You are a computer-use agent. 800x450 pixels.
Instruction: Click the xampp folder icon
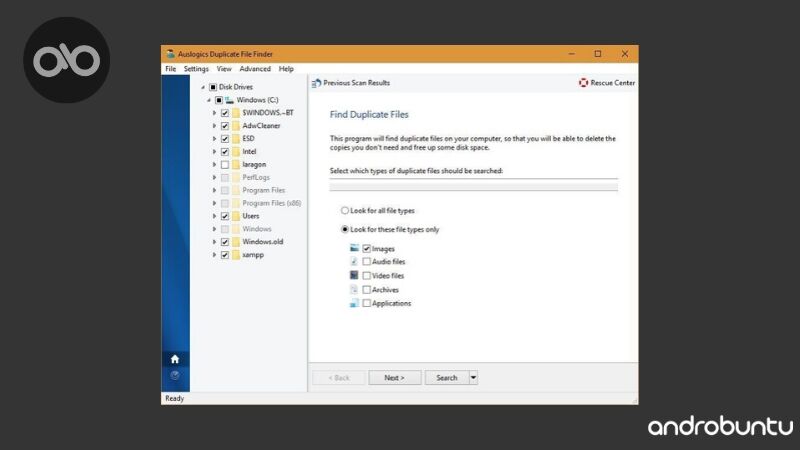pos(236,255)
